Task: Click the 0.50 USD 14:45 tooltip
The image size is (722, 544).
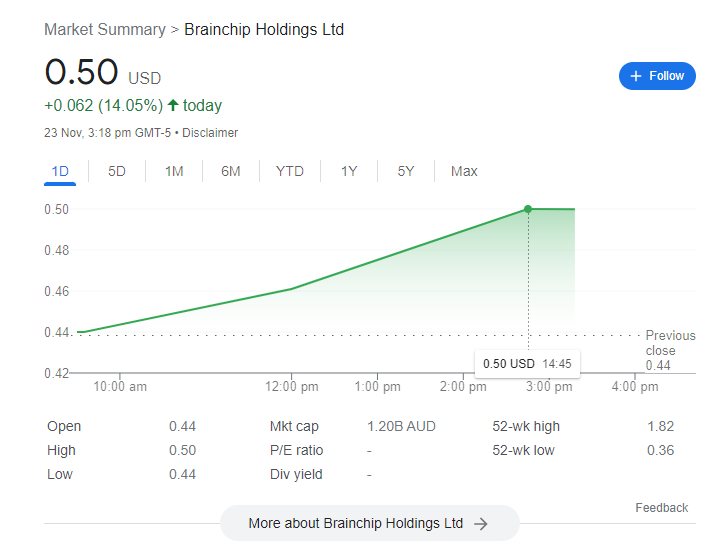Action: (527, 364)
